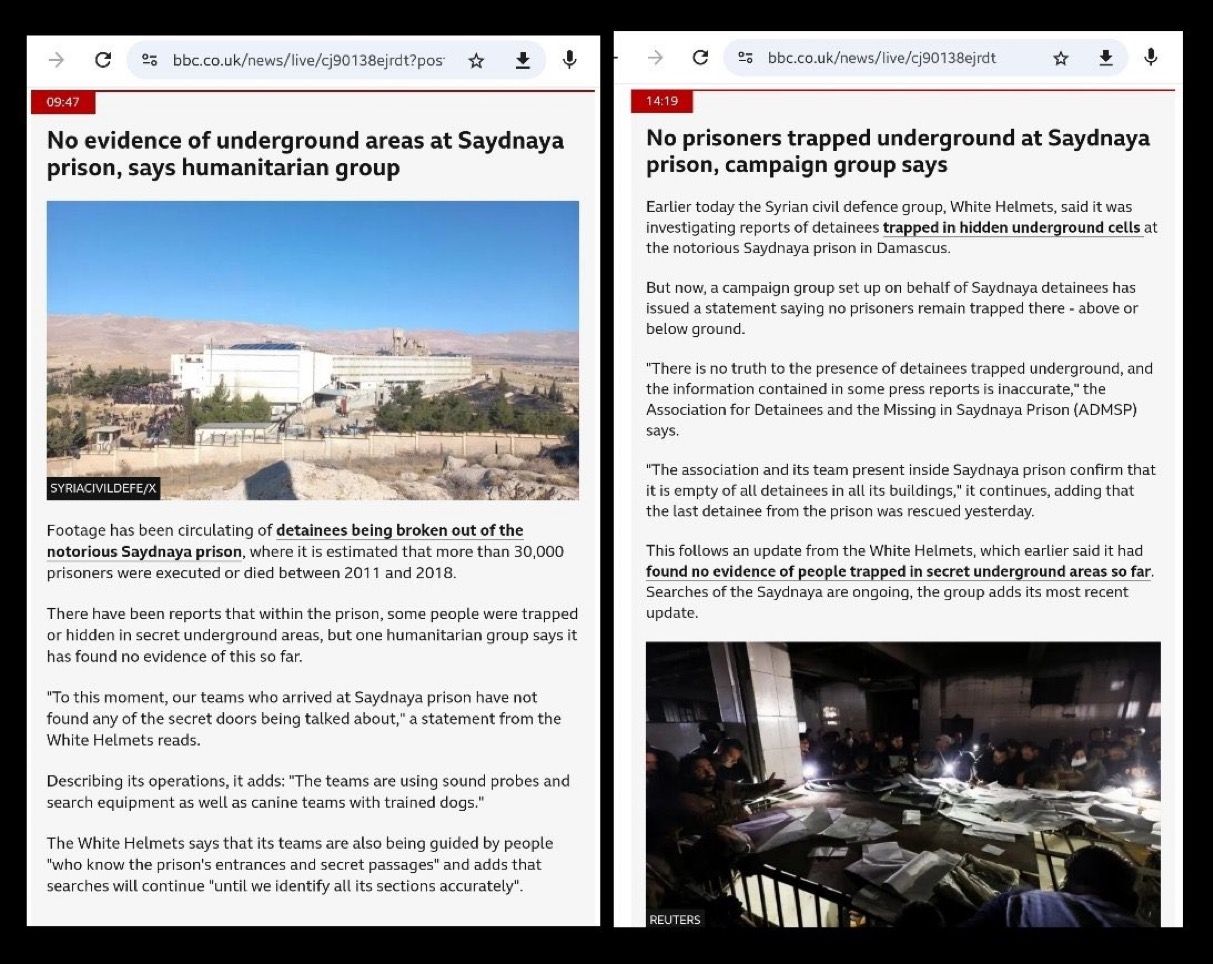The height and width of the screenshot is (964, 1213).
Task: Click the forward arrow in right browser
Action: pyautogui.click(x=655, y=58)
